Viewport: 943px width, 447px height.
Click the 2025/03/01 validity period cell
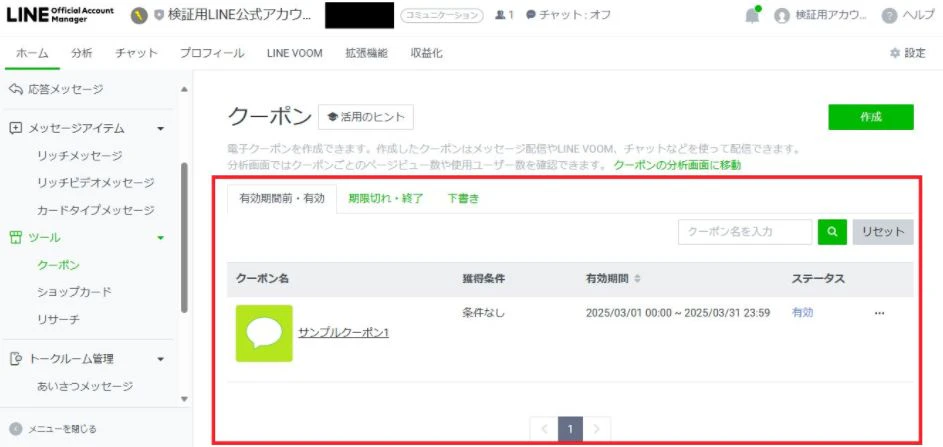click(678, 313)
